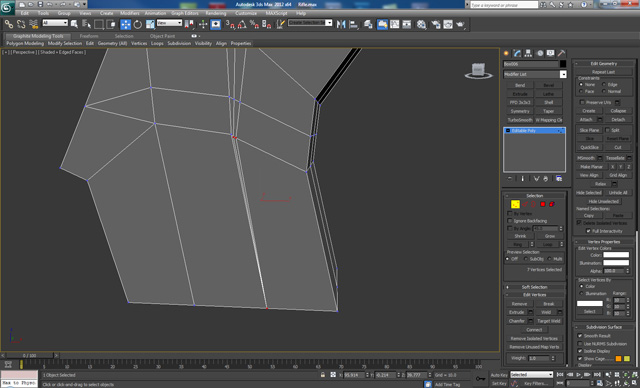Click the Remove Isolated Vertices button
Screen dimensions: 640x388
point(534,338)
